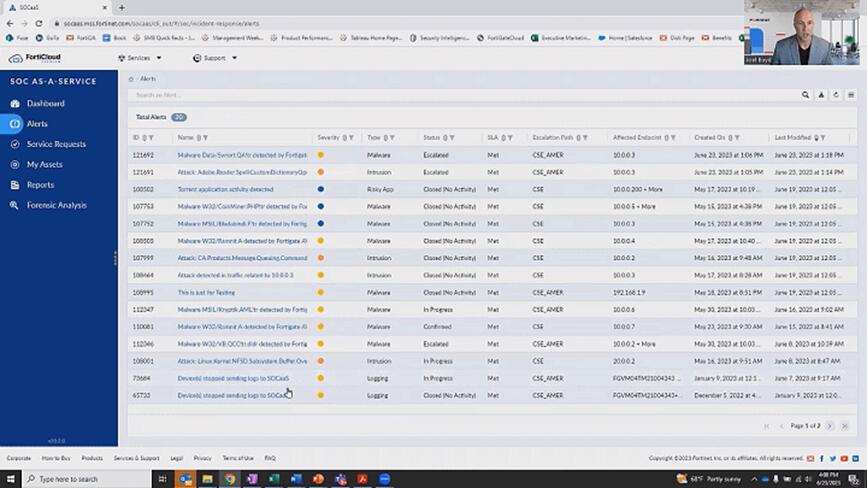Viewport: 867px width, 488px height.
Task: Click the search magnifier icon in alert search bar
Action: coord(805,95)
